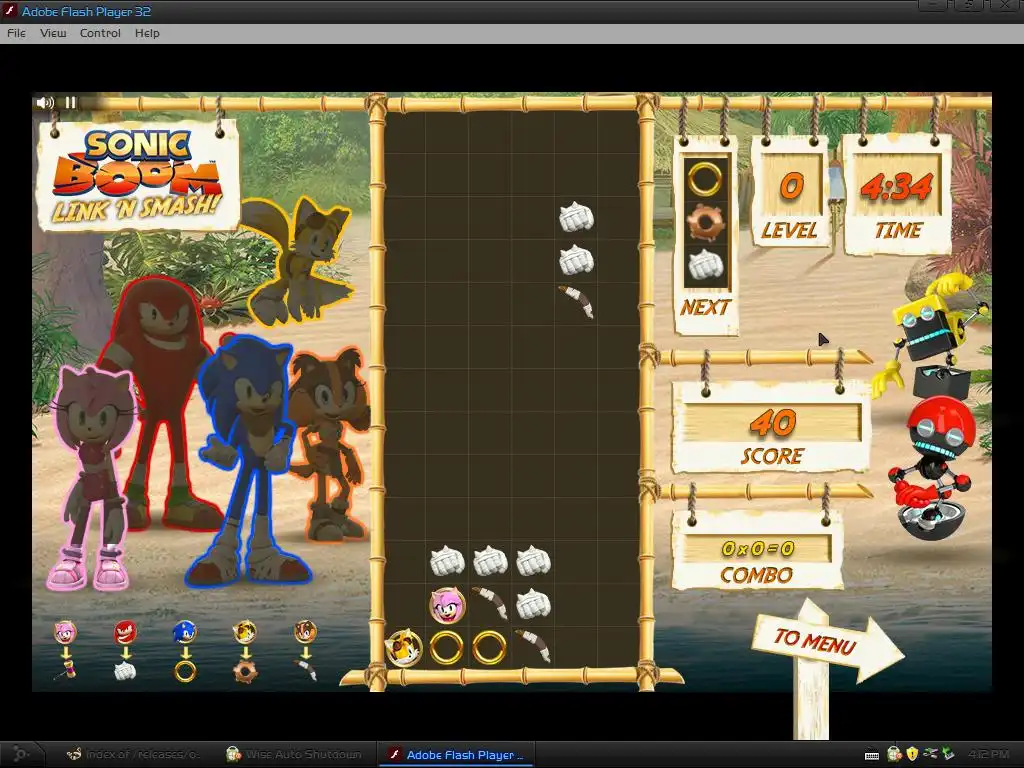Click the COMBO sign showing 0x0=0
The image size is (1024, 768).
click(x=758, y=552)
